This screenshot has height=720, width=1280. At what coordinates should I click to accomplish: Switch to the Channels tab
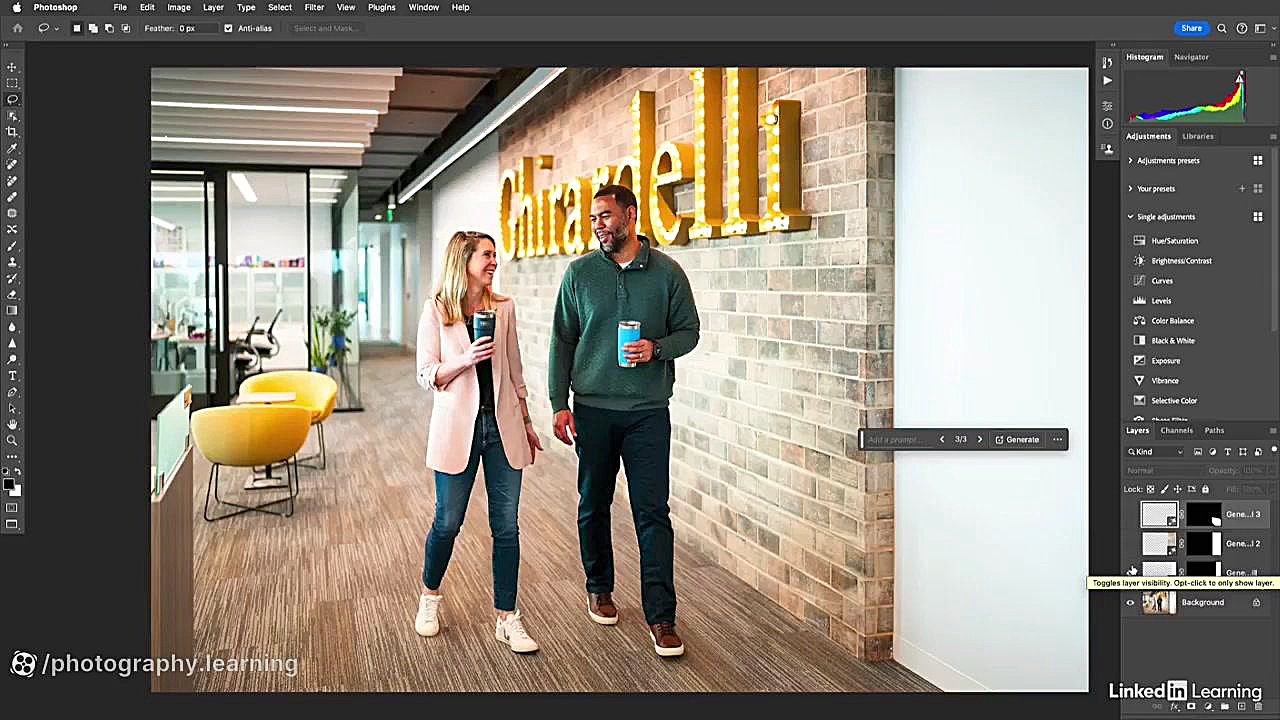[1176, 430]
